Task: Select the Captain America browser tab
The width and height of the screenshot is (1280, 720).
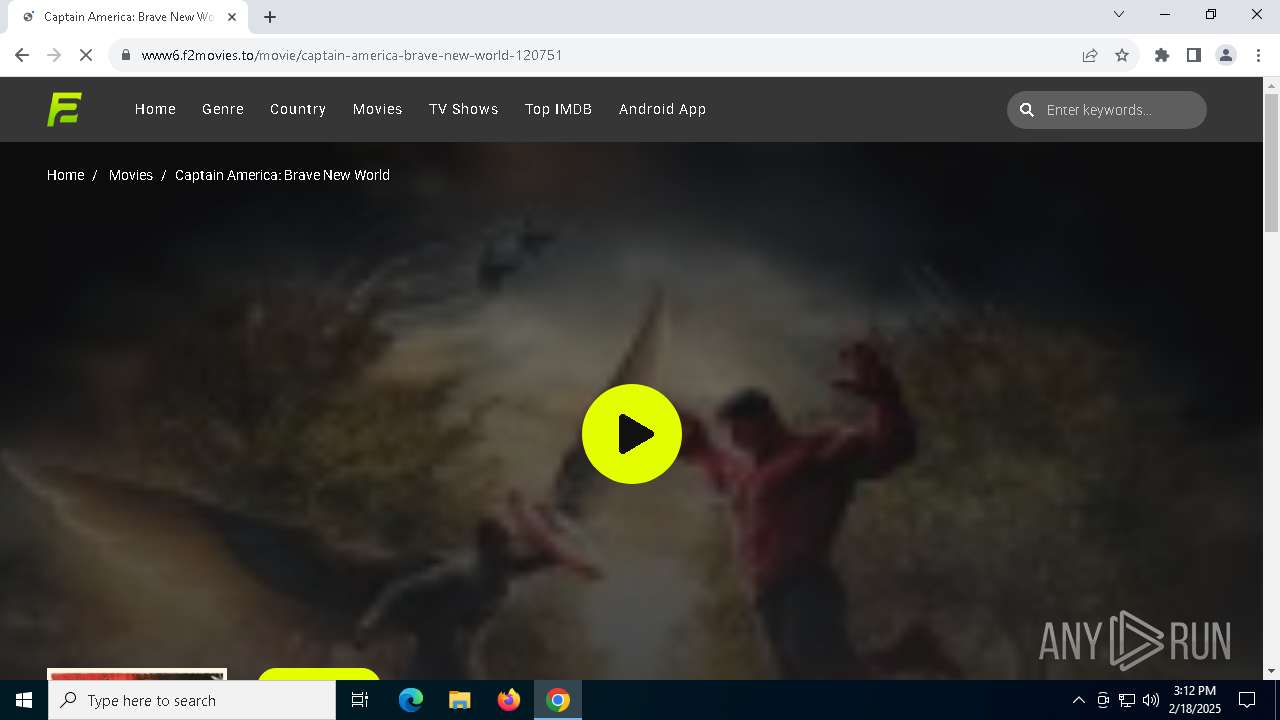Action: click(128, 17)
